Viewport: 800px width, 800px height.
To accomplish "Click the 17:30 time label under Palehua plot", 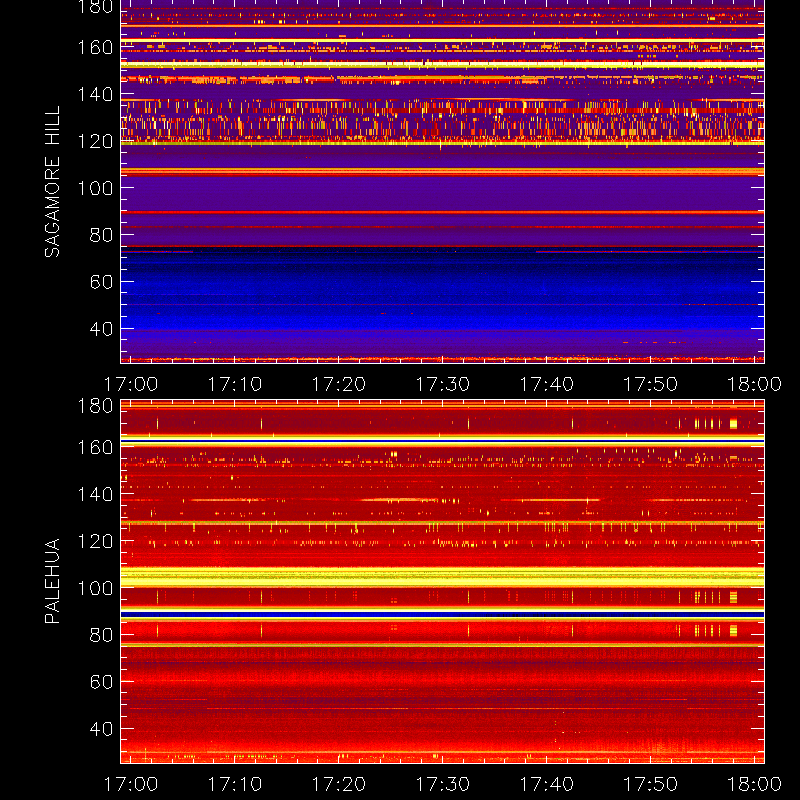I will point(442,784).
